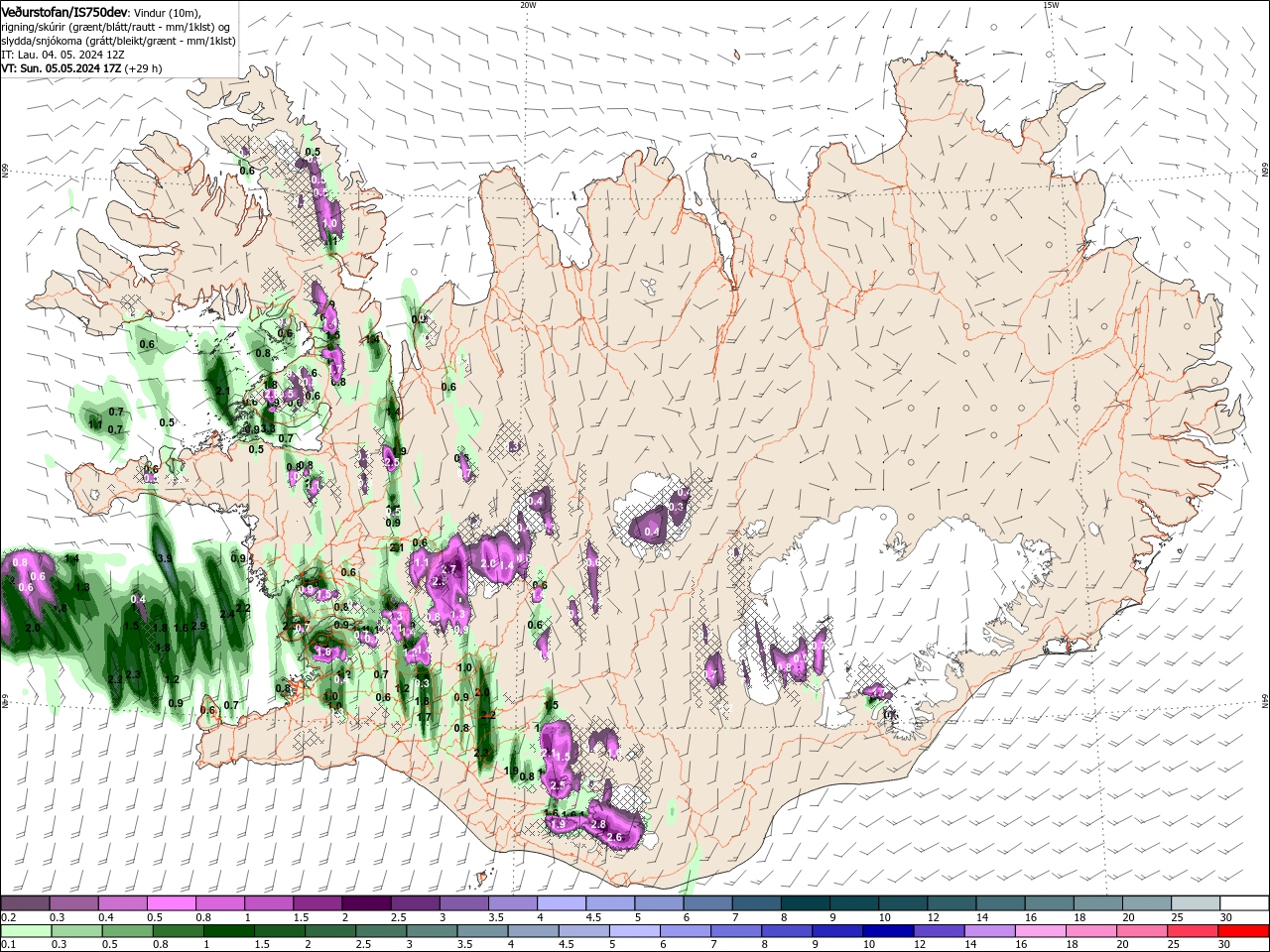Viewport: 1270px width, 952px height.
Task: Click the '30' label under the red swatch
Action: click(1226, 945)
